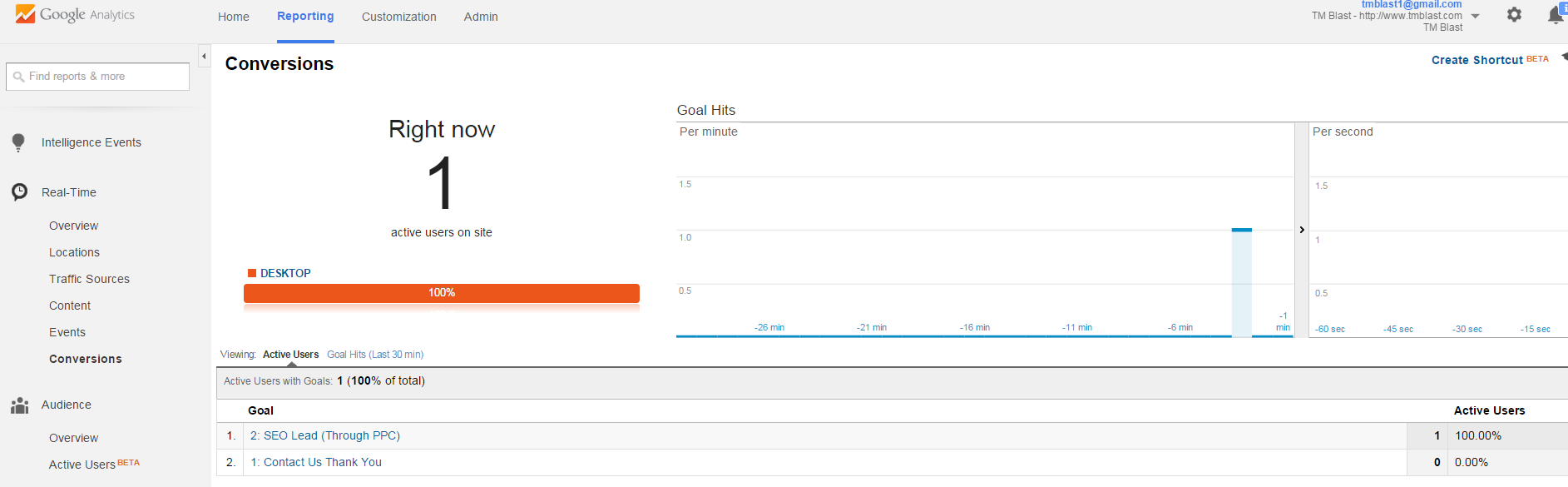1568x487 pixels.
Task: Select Conversions in the sidebar
Action: (86, 359)
